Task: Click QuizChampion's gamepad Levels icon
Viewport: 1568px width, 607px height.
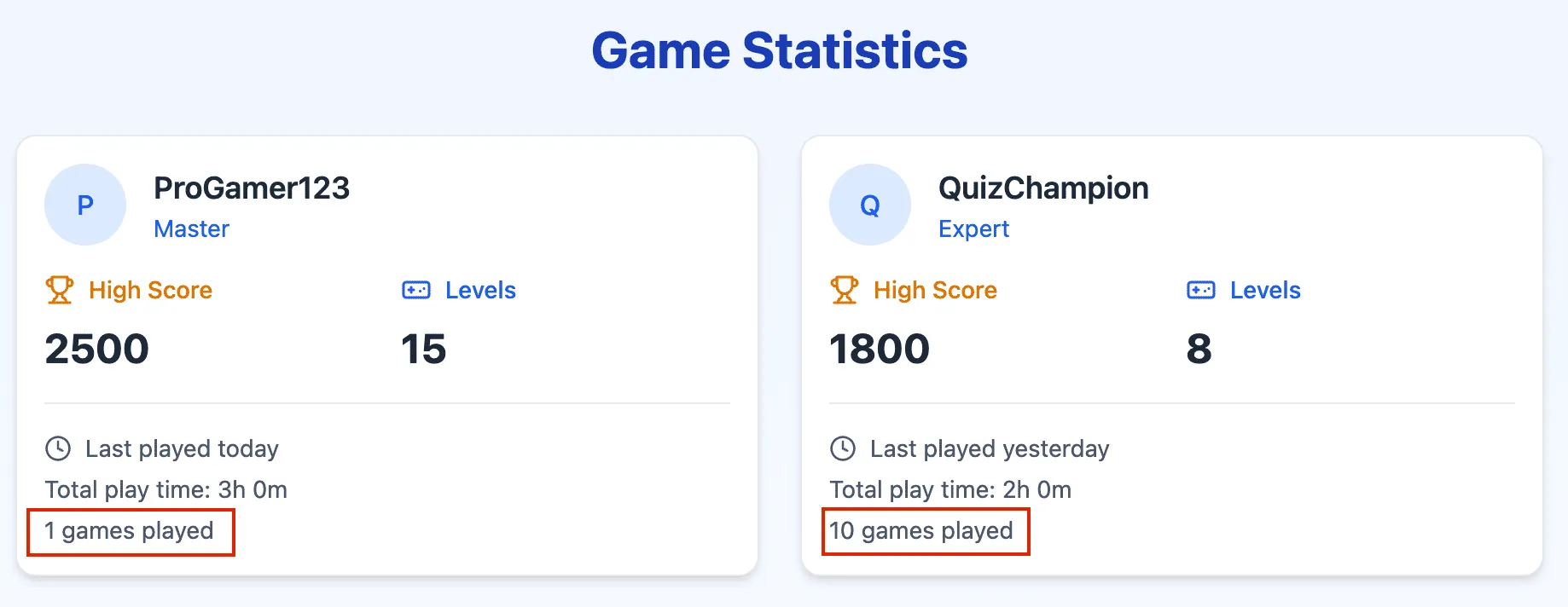Action: [x=1201, y=290]
